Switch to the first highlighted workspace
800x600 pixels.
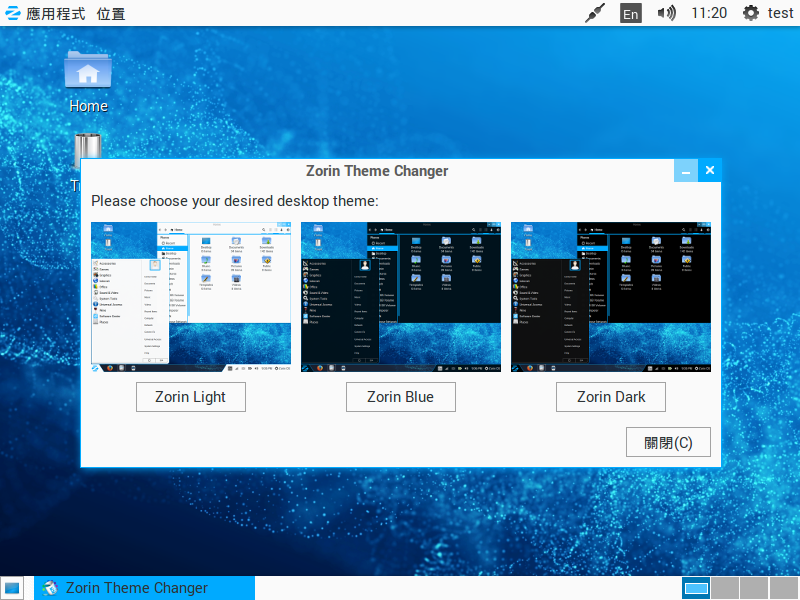coord(696,588)
